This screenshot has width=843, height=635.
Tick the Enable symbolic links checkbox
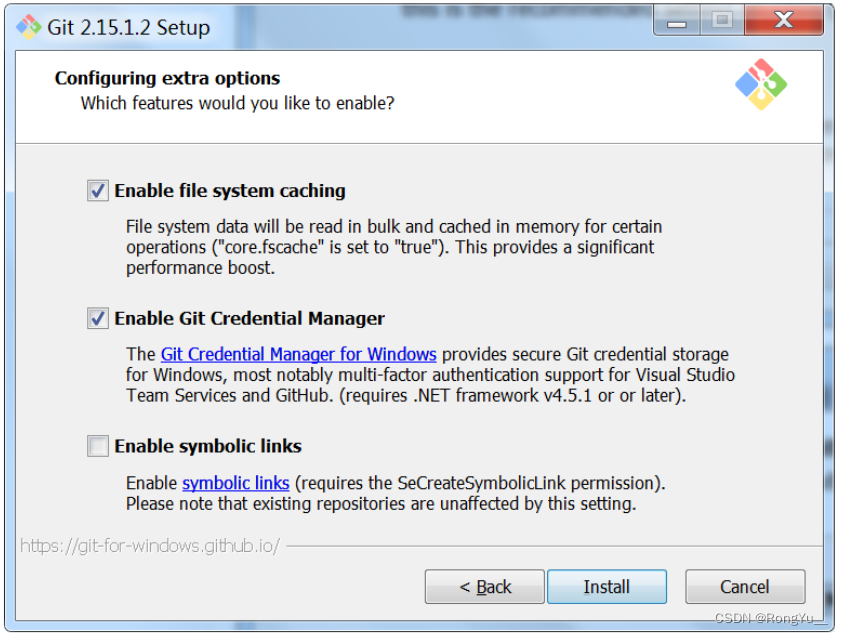[x=98, y=446]
